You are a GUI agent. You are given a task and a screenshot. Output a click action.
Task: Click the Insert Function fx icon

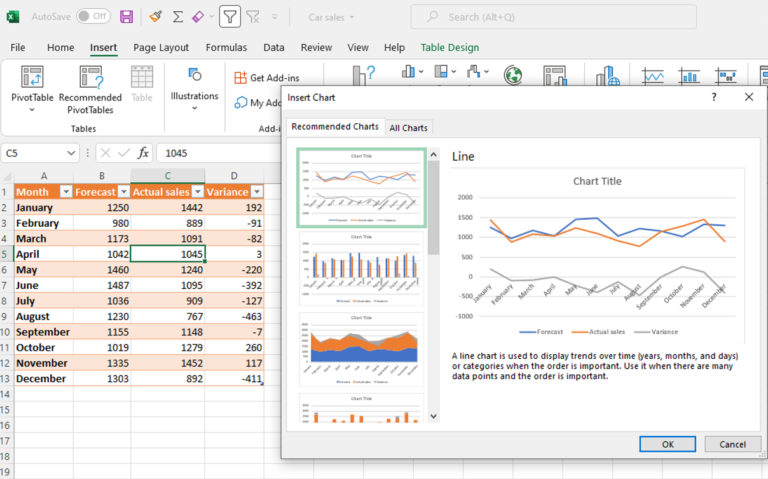143,153
